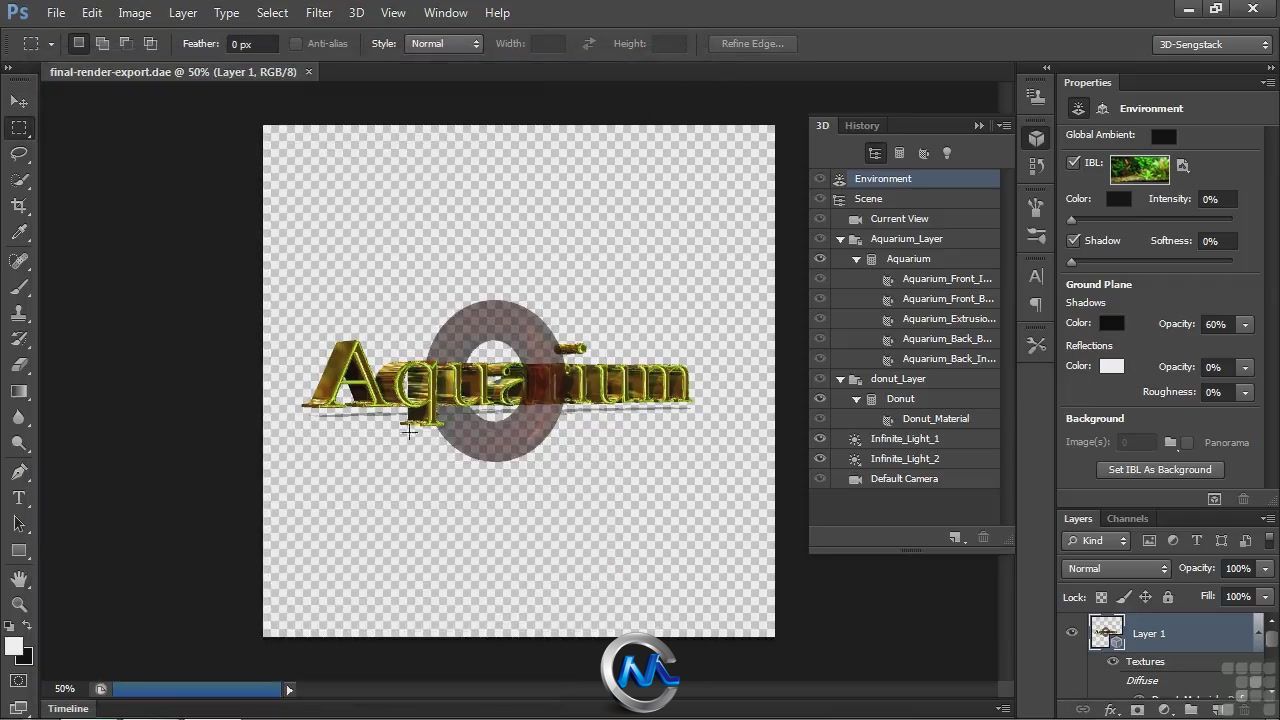Viewport: 1280px width, 720px height.
Task: Switch to the Channels tab
Action: point(1127,519)
